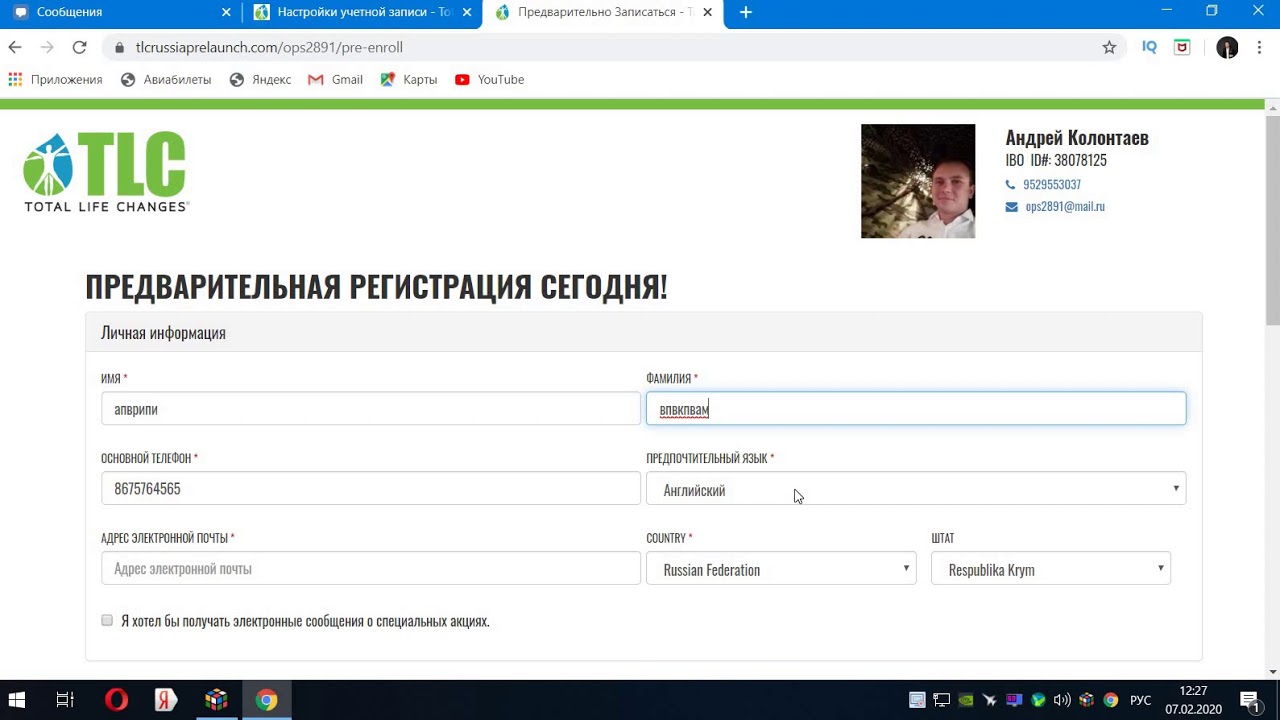Click the Адрес электронной почты field
This screenshot has width=1280, height=720.
tap(370, 569)
